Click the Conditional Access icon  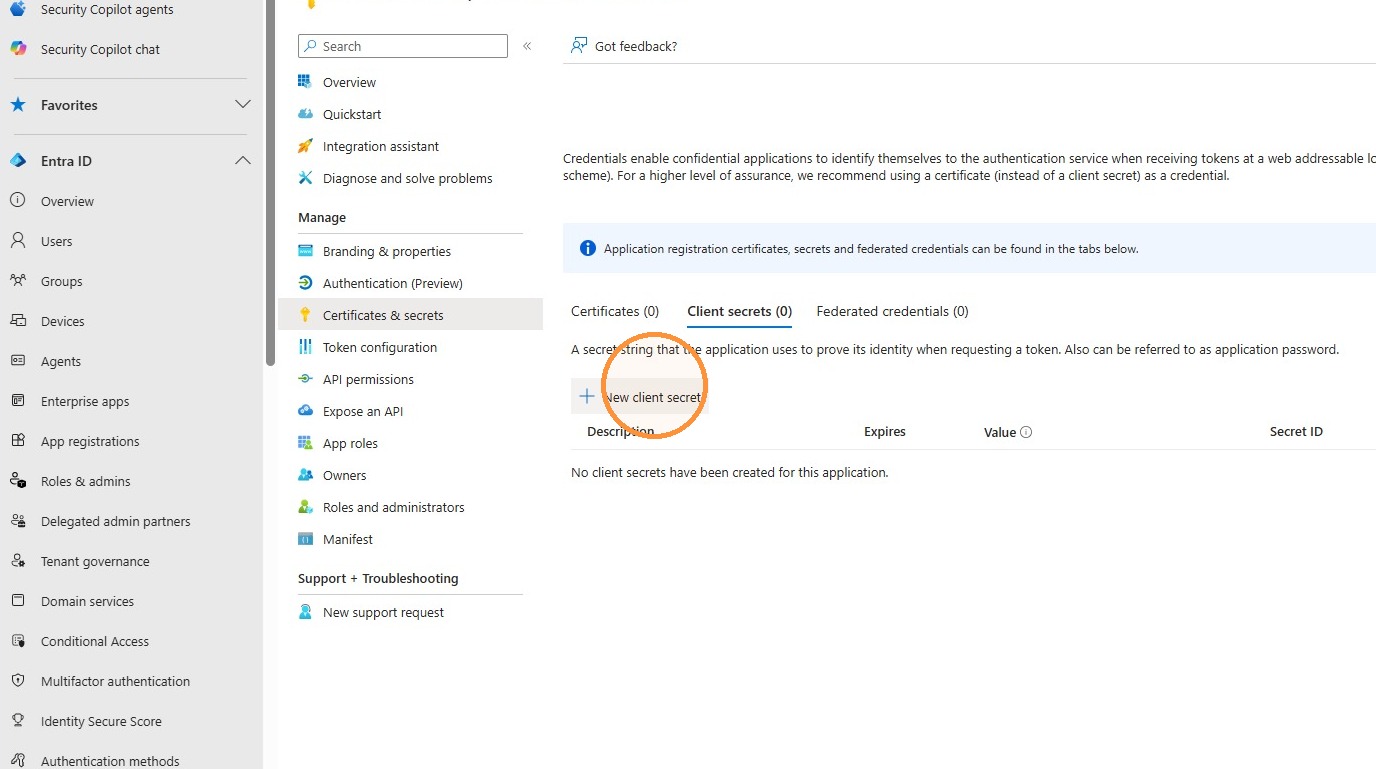pyautogui.click(x=18, y=641)
